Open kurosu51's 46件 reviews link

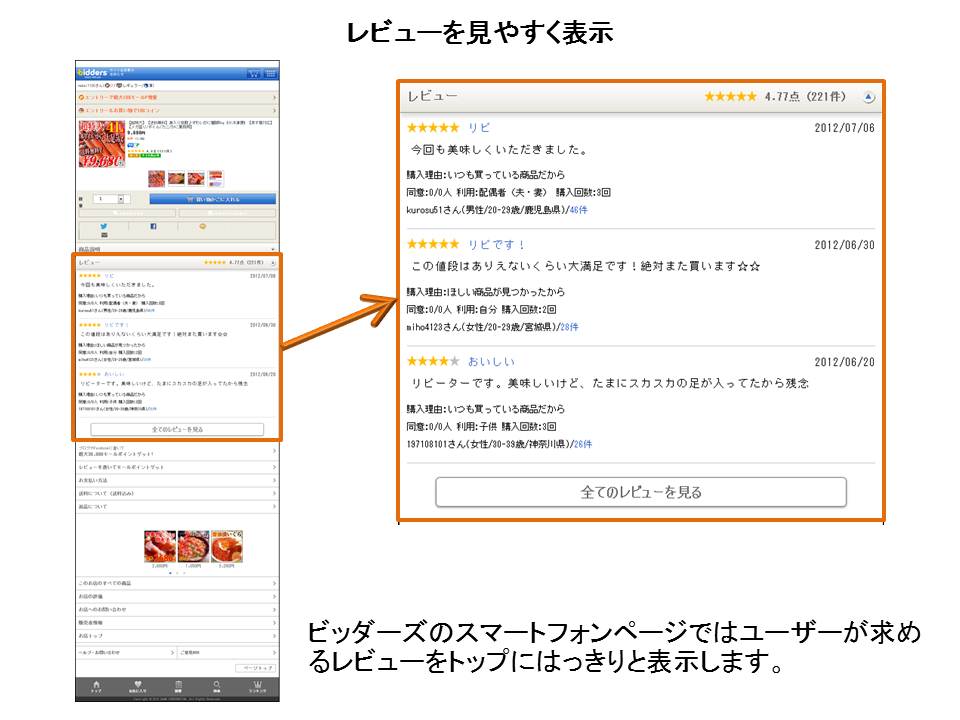point(579,210)
